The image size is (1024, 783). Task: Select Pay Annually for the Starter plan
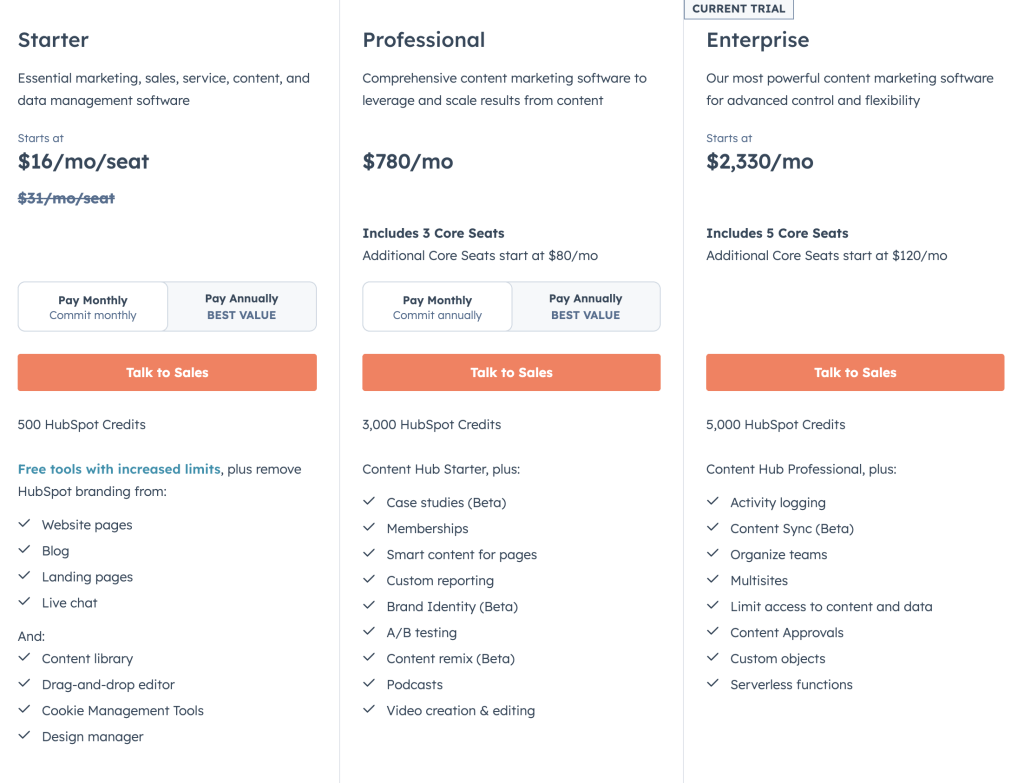tap(241, 306)
